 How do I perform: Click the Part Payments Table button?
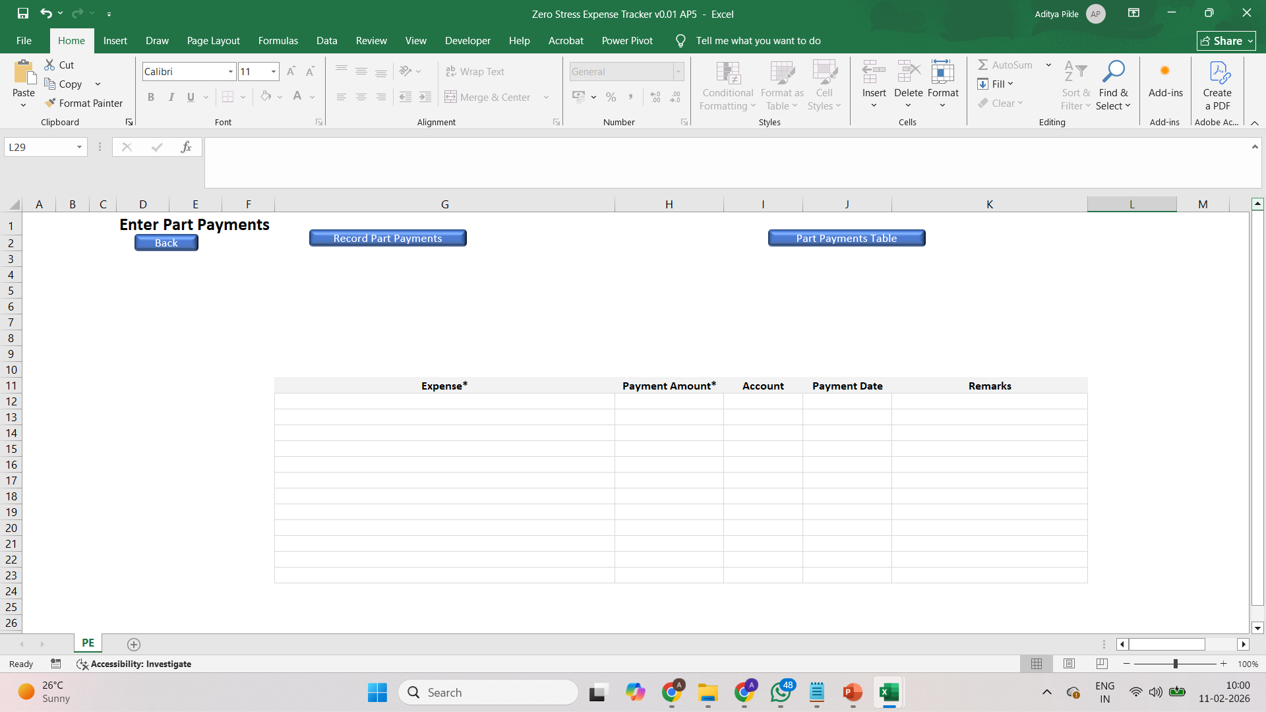click(846, 238)
